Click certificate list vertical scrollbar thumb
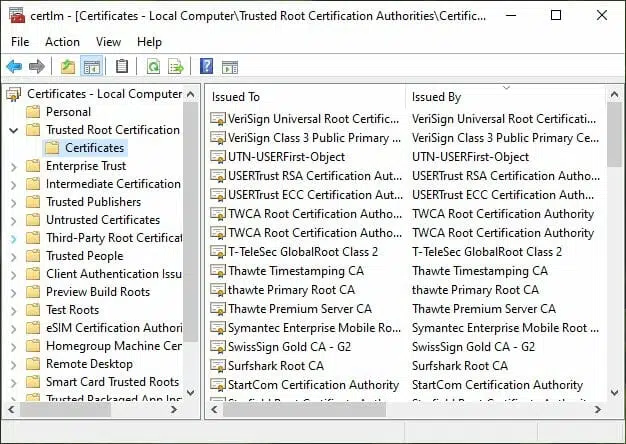The image size is (626, 444). click(x=614, y=134)
